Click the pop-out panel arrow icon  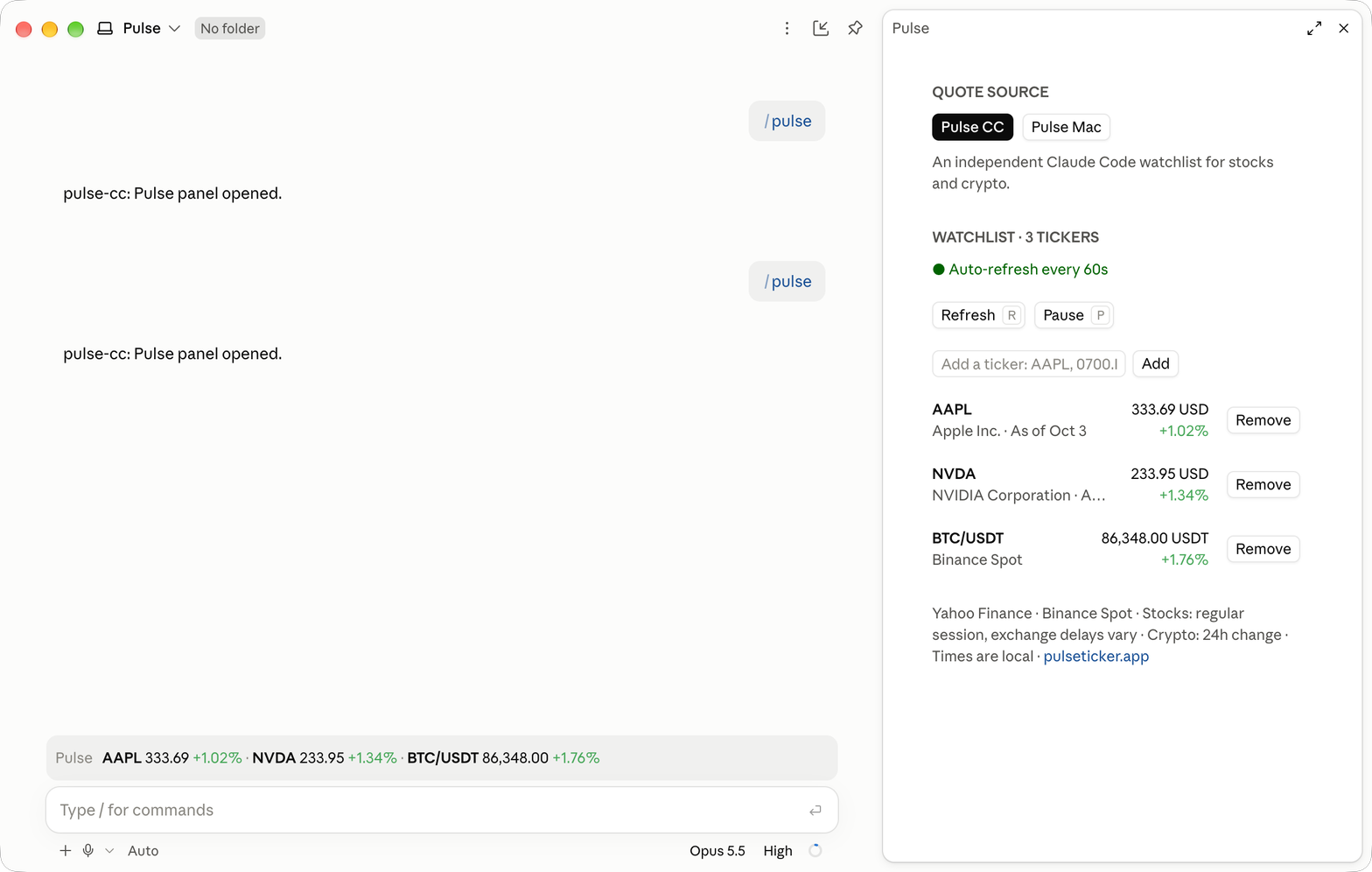(821, 28)
